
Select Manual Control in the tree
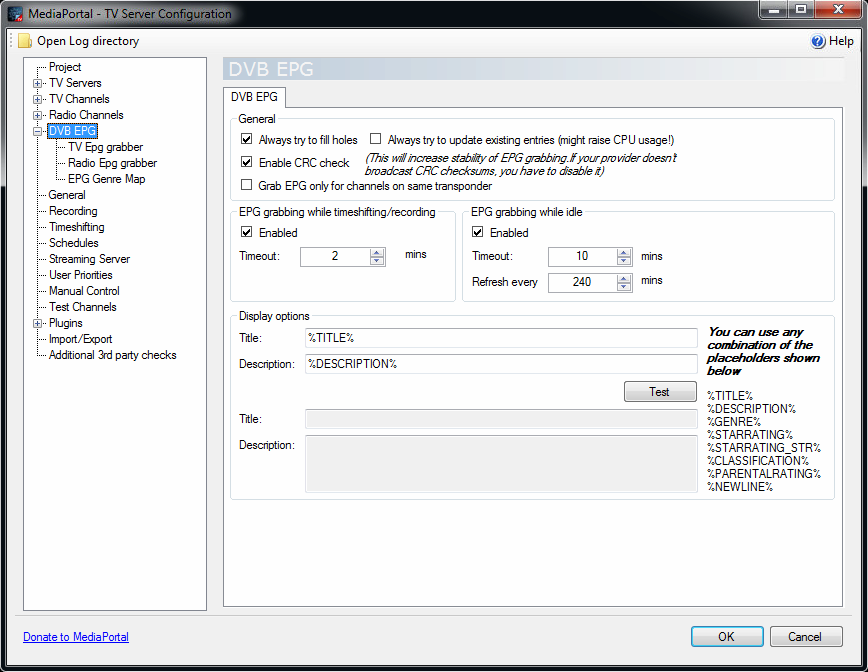(84, 292)
